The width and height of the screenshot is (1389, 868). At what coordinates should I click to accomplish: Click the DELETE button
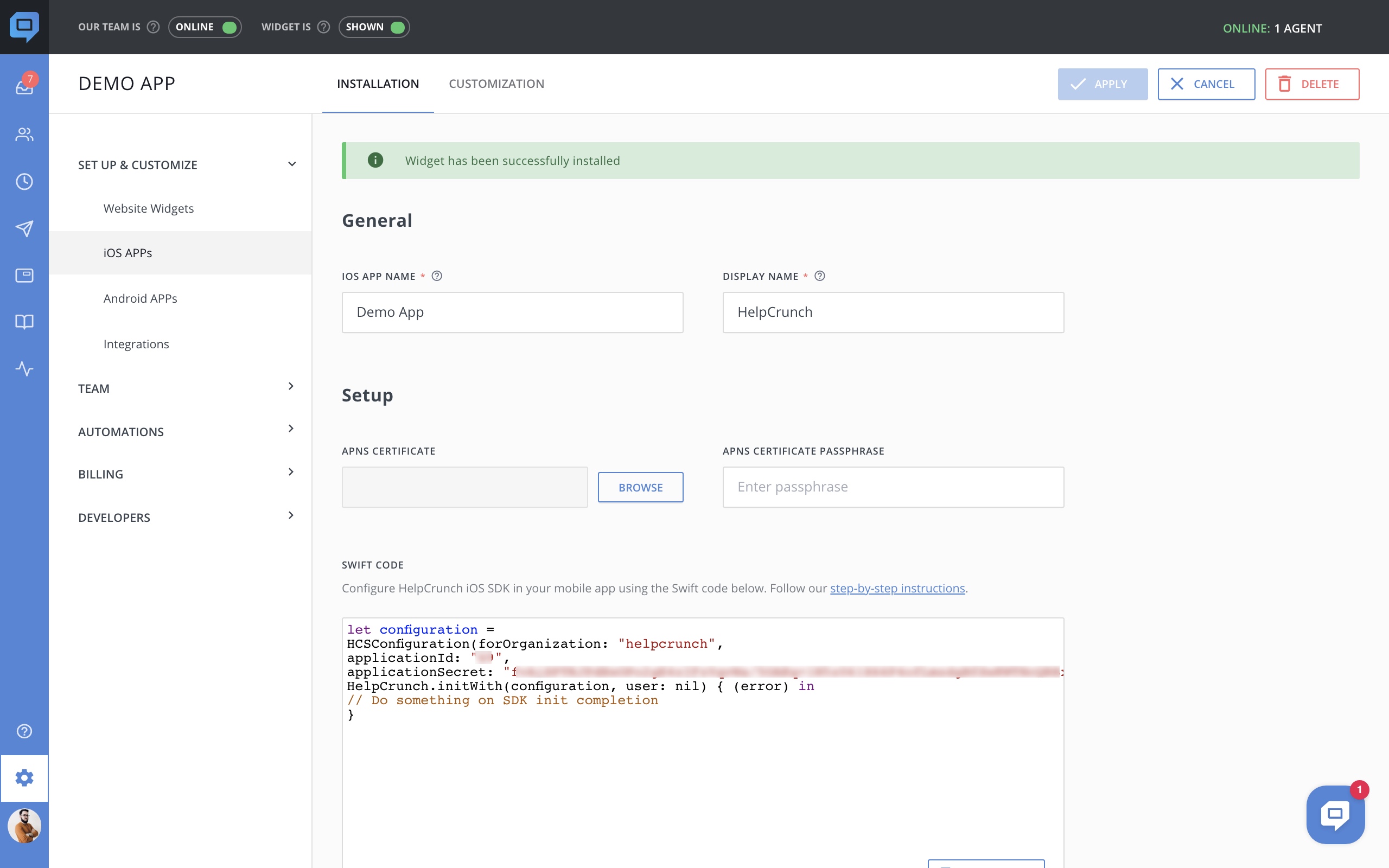click(1311, 84)
